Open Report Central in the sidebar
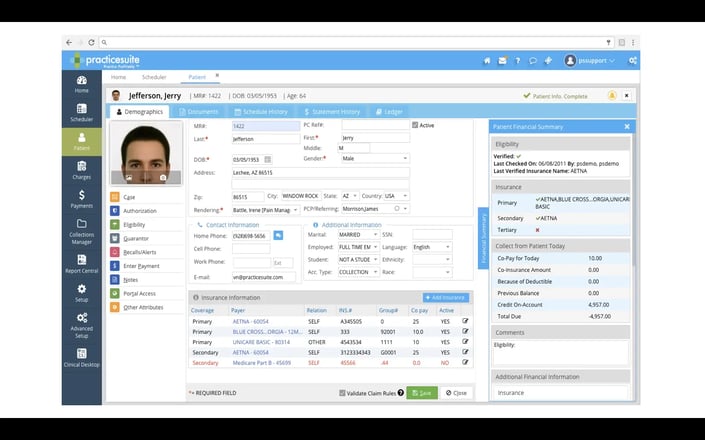Screen dimensions: 705x440 [81, 264]
